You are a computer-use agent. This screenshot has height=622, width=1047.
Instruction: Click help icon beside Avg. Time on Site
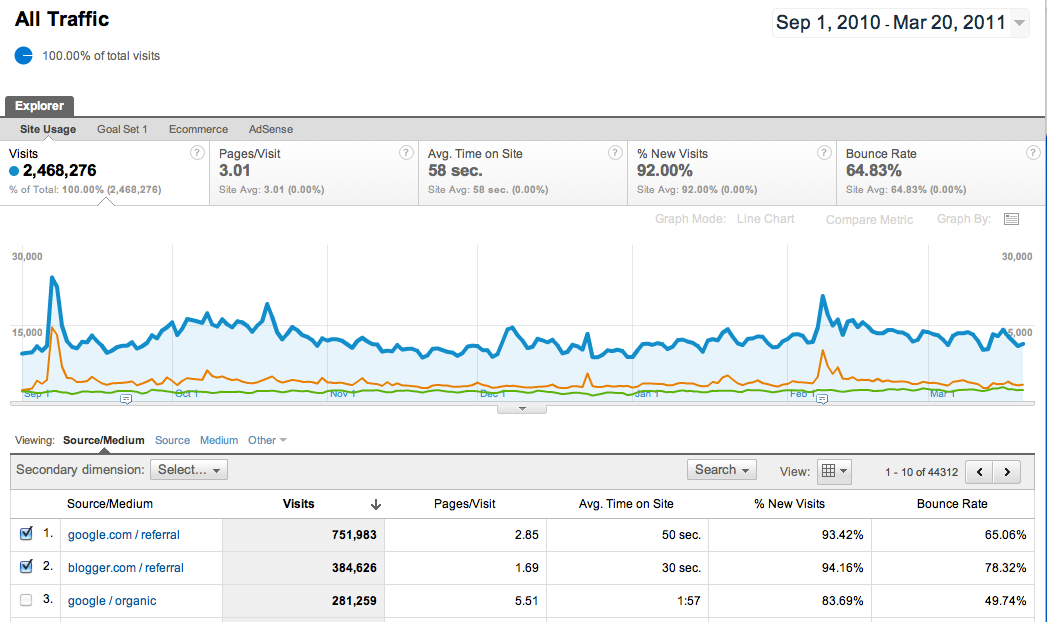[615, 153]
